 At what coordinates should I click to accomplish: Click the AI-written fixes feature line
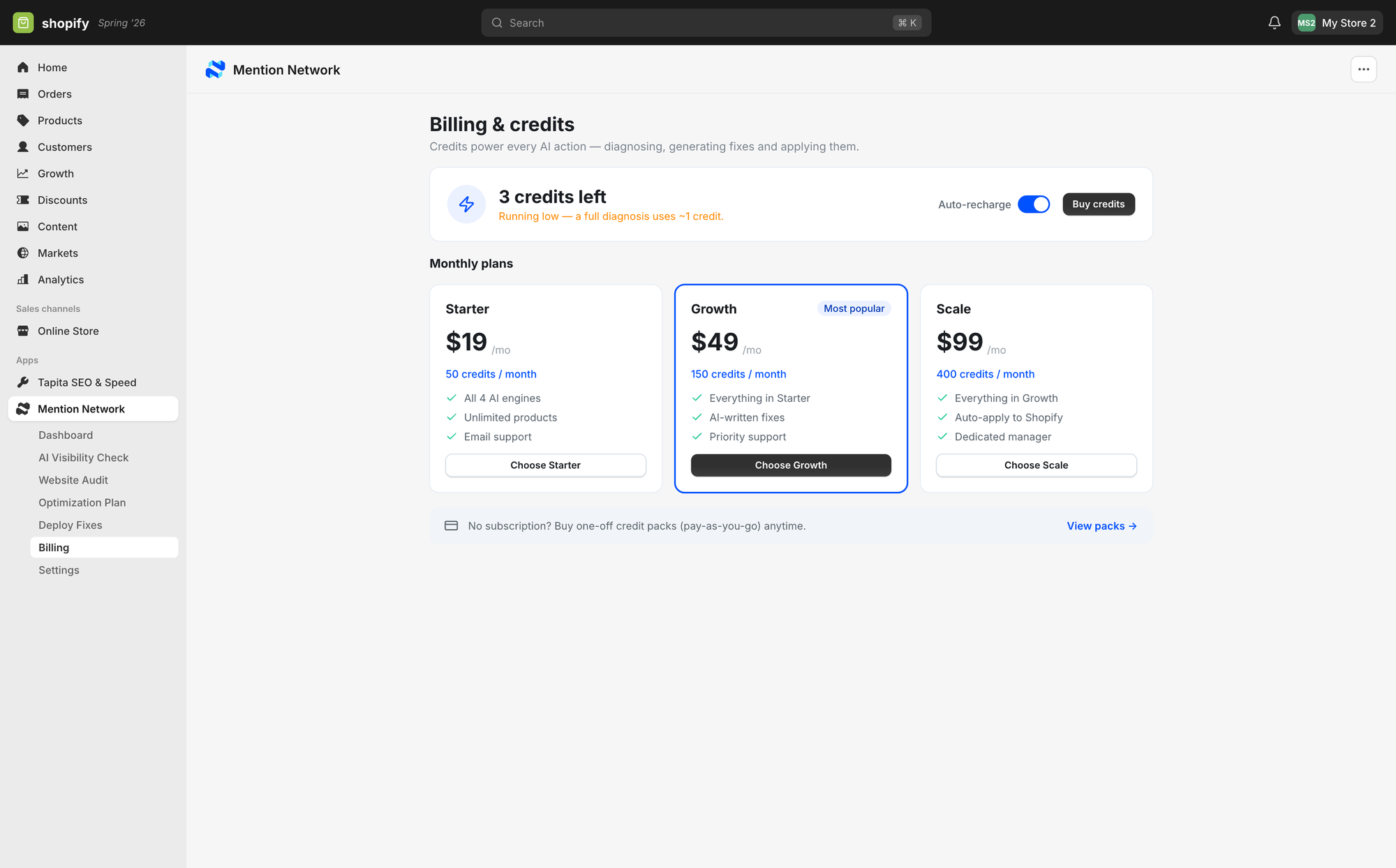pyautogui.click(x=747, y=417)
